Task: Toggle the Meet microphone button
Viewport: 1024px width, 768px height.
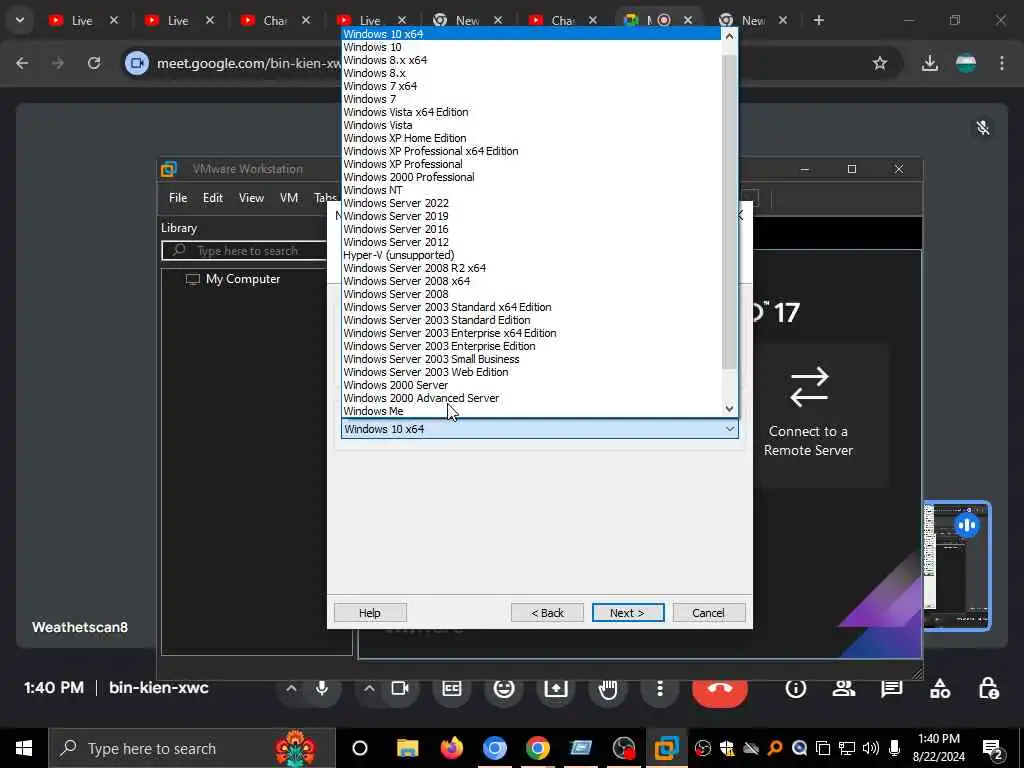Action: [321, 688]
